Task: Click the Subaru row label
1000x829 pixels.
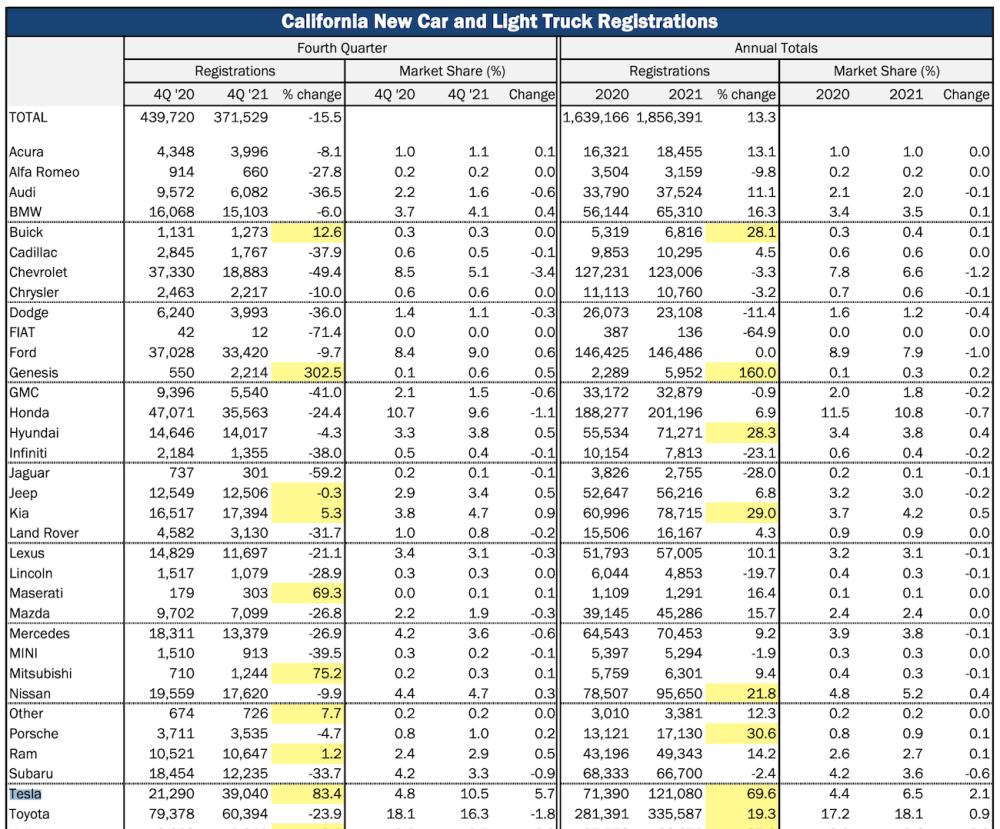Action: click(x=31, y=774)
